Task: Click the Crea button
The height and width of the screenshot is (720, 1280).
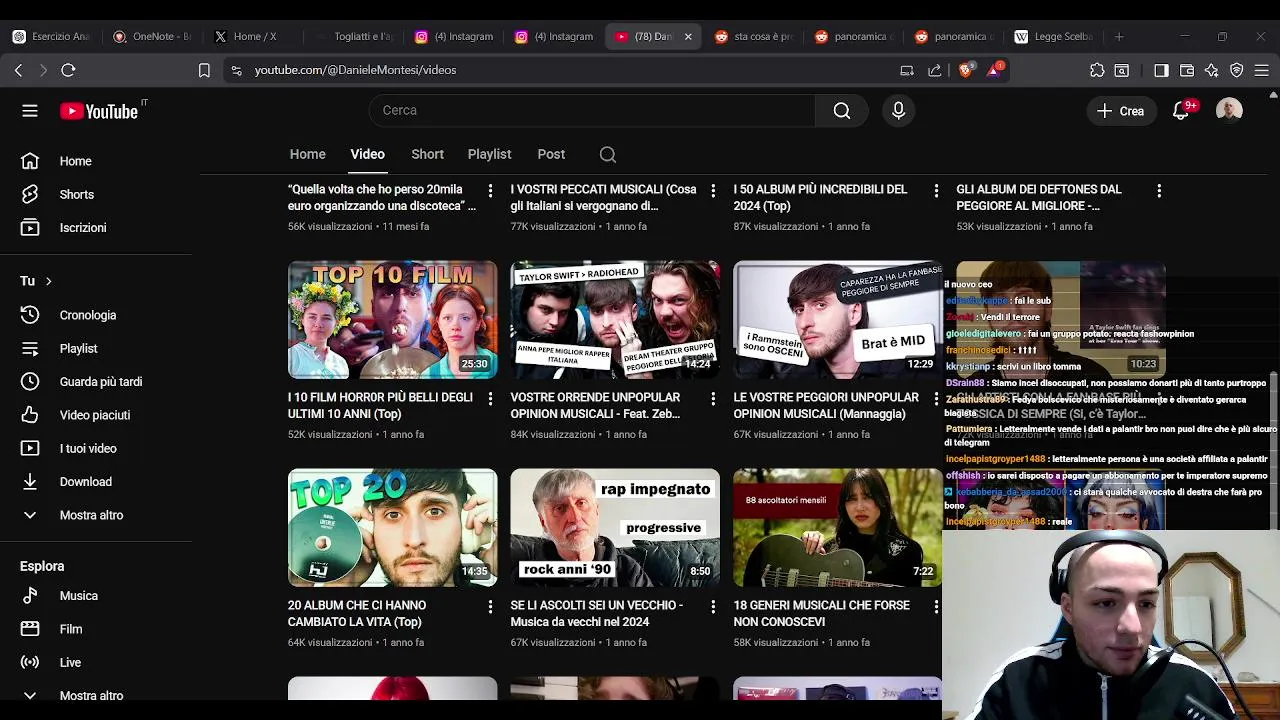Action: (1120, 111)
